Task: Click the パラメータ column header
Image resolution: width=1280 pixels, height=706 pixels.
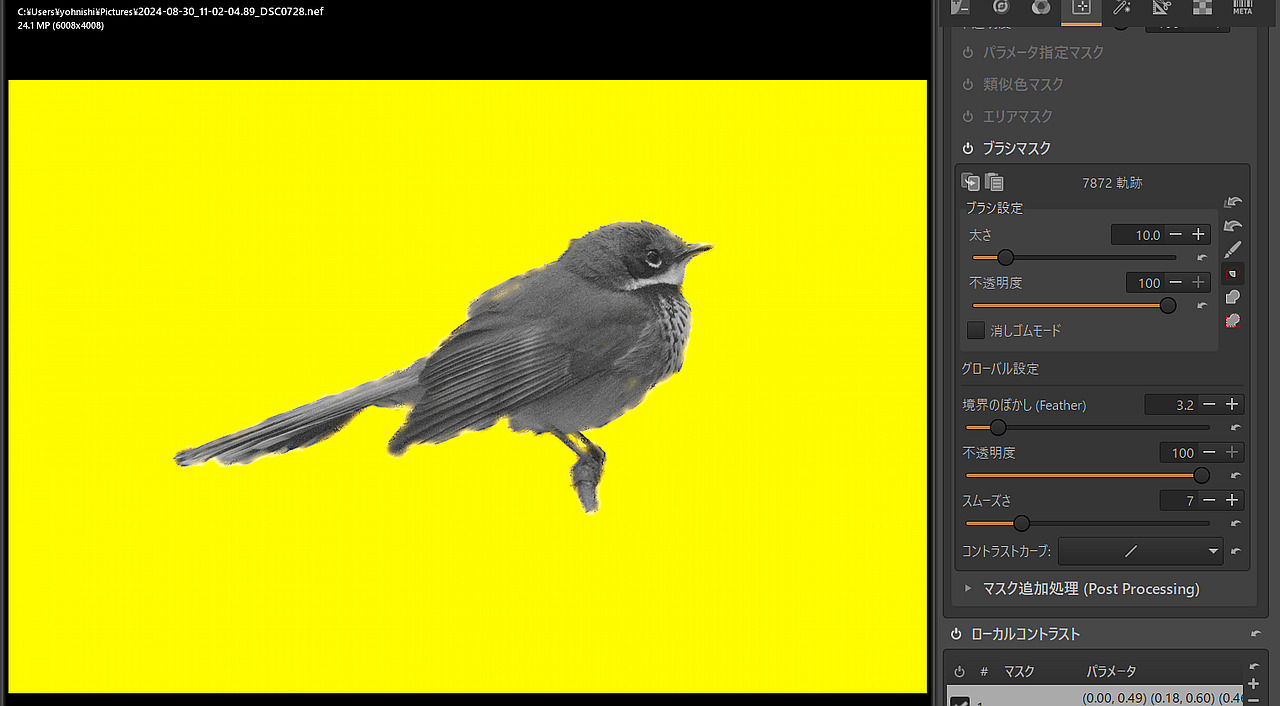Action: click(x=1112, y=671)
